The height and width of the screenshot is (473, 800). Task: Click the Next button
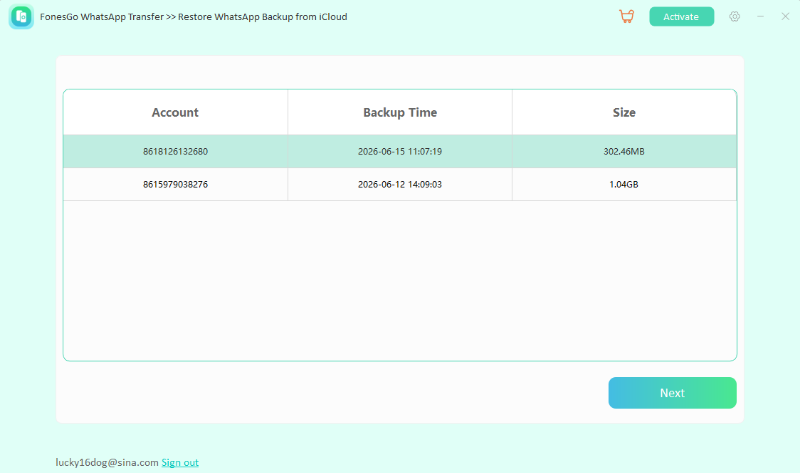672,392
